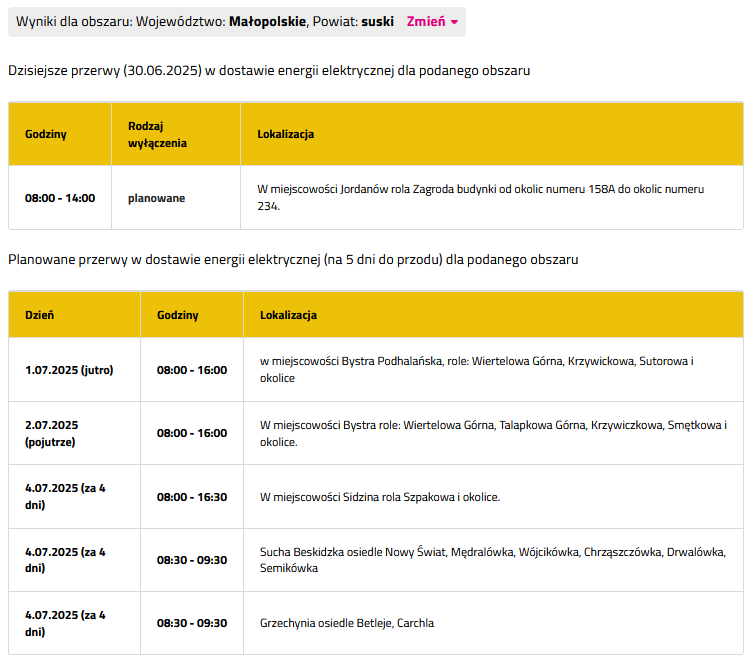The image size is (755, 669).
Task: Select the 1.07.2025 (jutro) date cell
Action: pos(69,370)
